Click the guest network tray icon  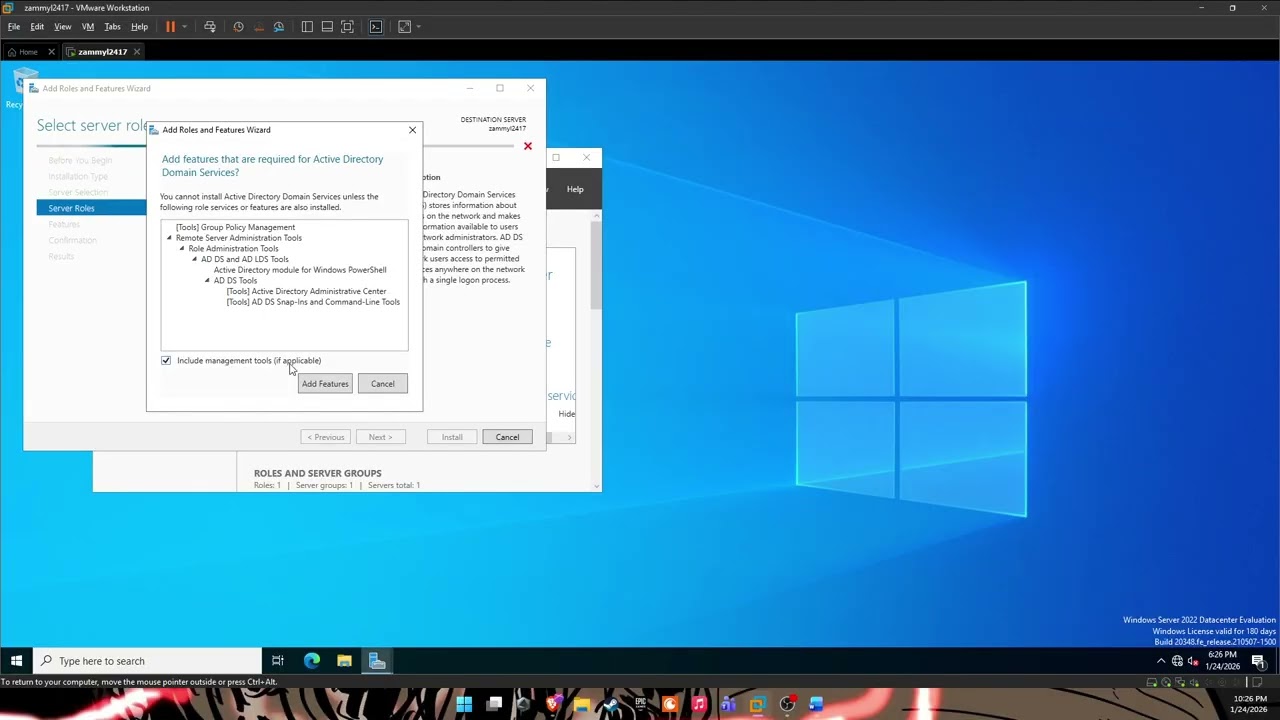click(x=1177, y=661)
